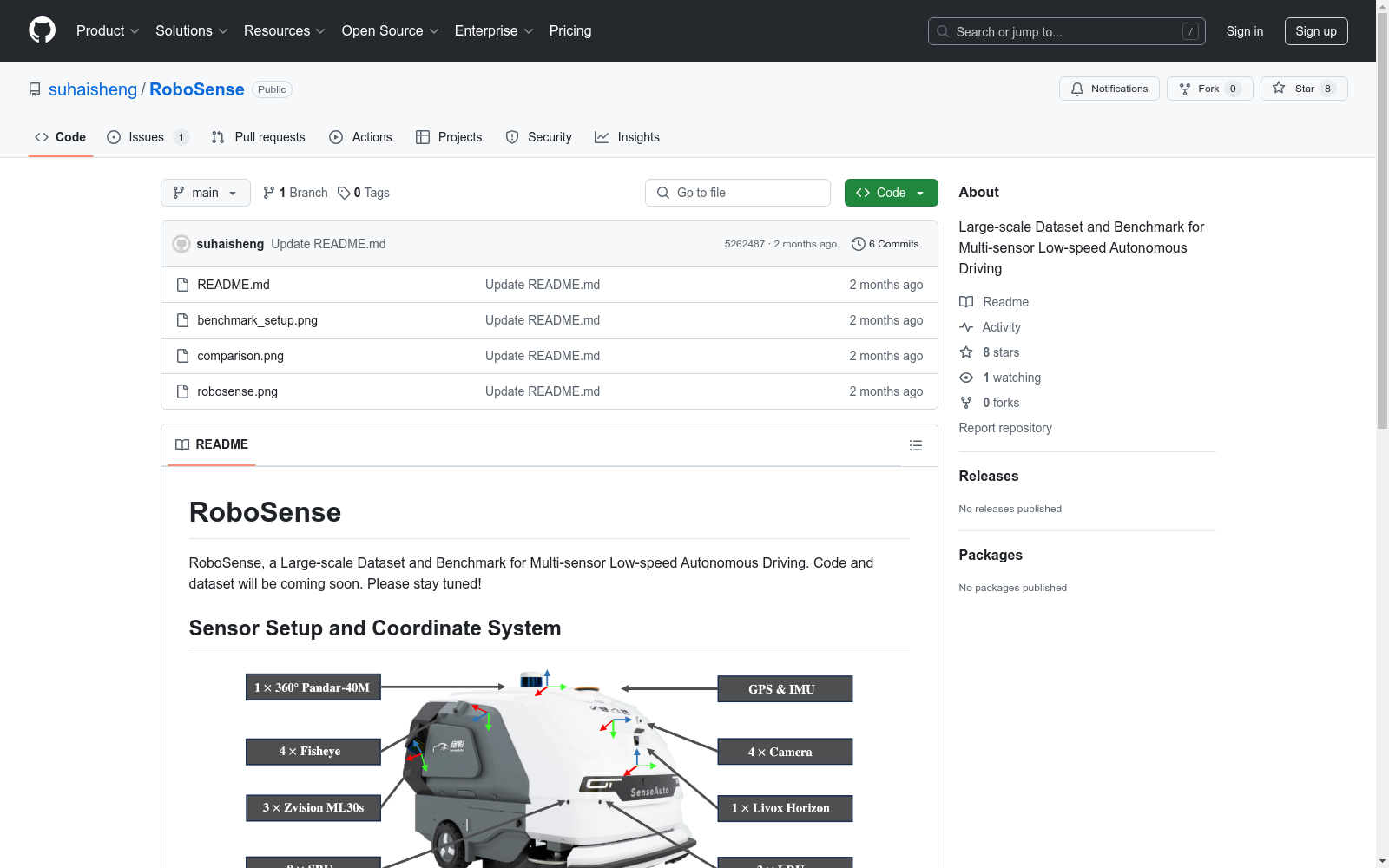Click the Notifications bell button
Screen dimensions: 1389x868
tap(1109, 89)
